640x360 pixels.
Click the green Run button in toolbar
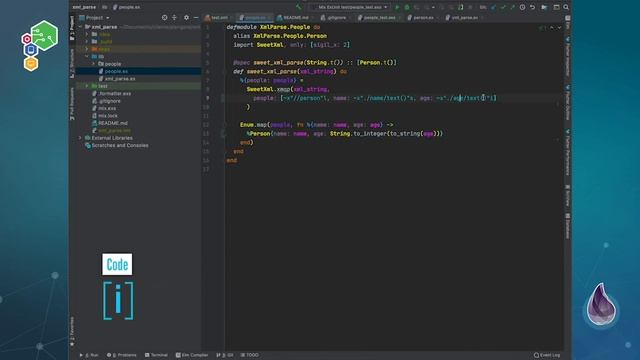pyautogui.click(x=397, y=7)
